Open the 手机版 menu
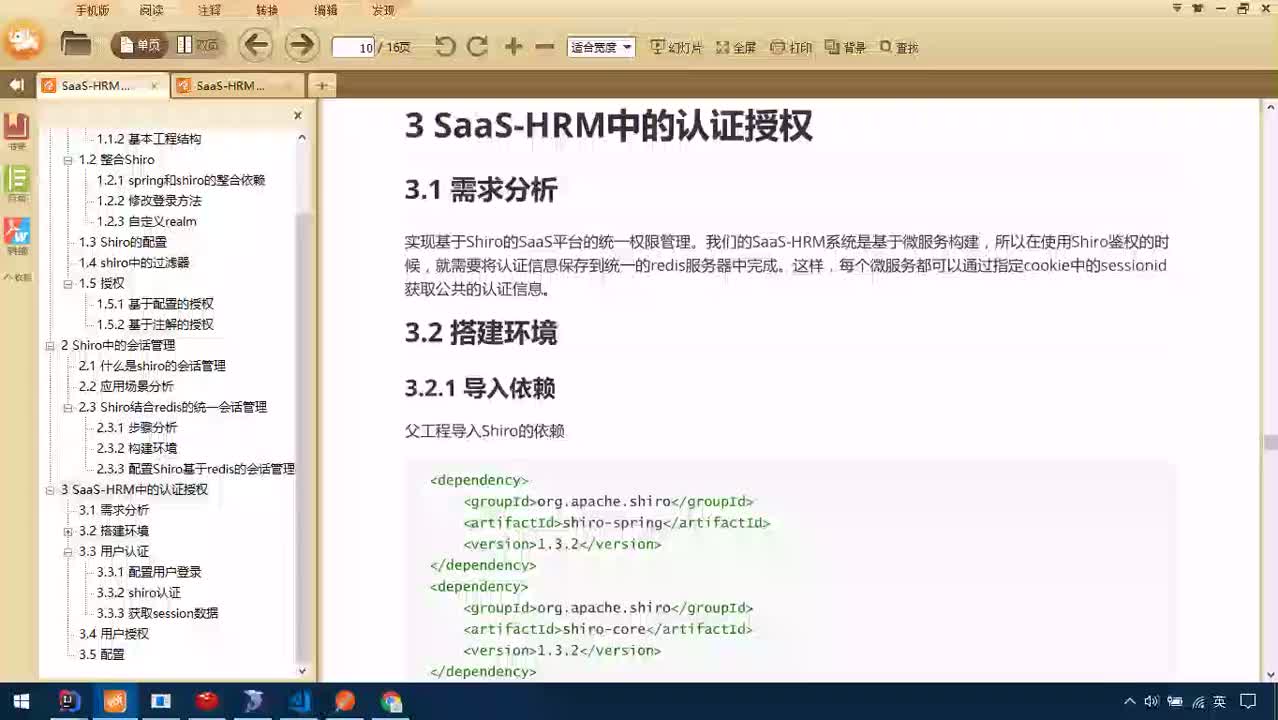Viewport: 1278px width, 720px height. pyautogui.click(x=93, y=10)
